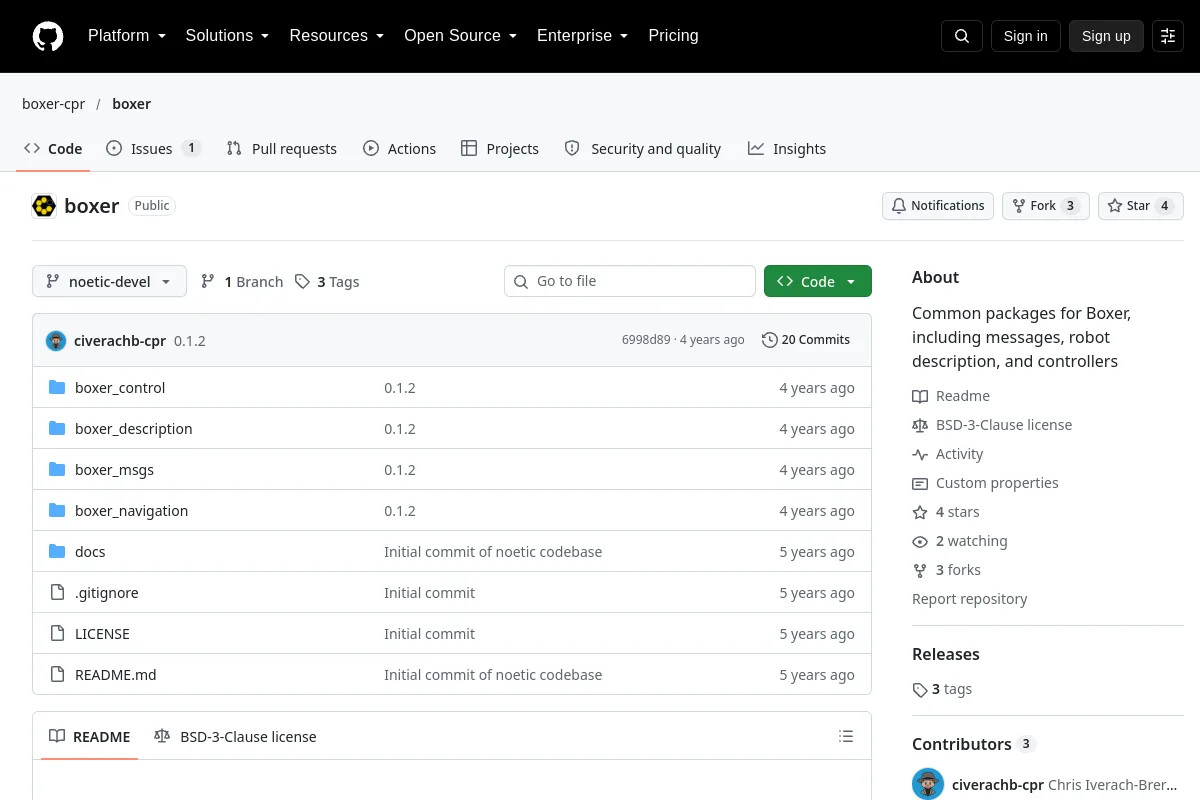The height and width of the screenshot is (800, 1200).
Task: Click the boxer_msgs folder icon
Action: pyautogui.click(x=57, y=469)
